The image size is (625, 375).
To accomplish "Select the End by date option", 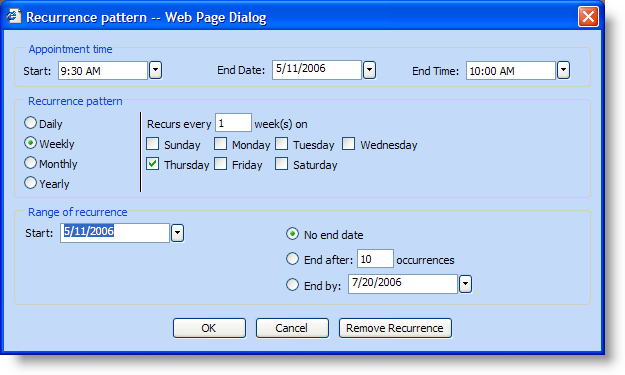I will click(292, 285).
